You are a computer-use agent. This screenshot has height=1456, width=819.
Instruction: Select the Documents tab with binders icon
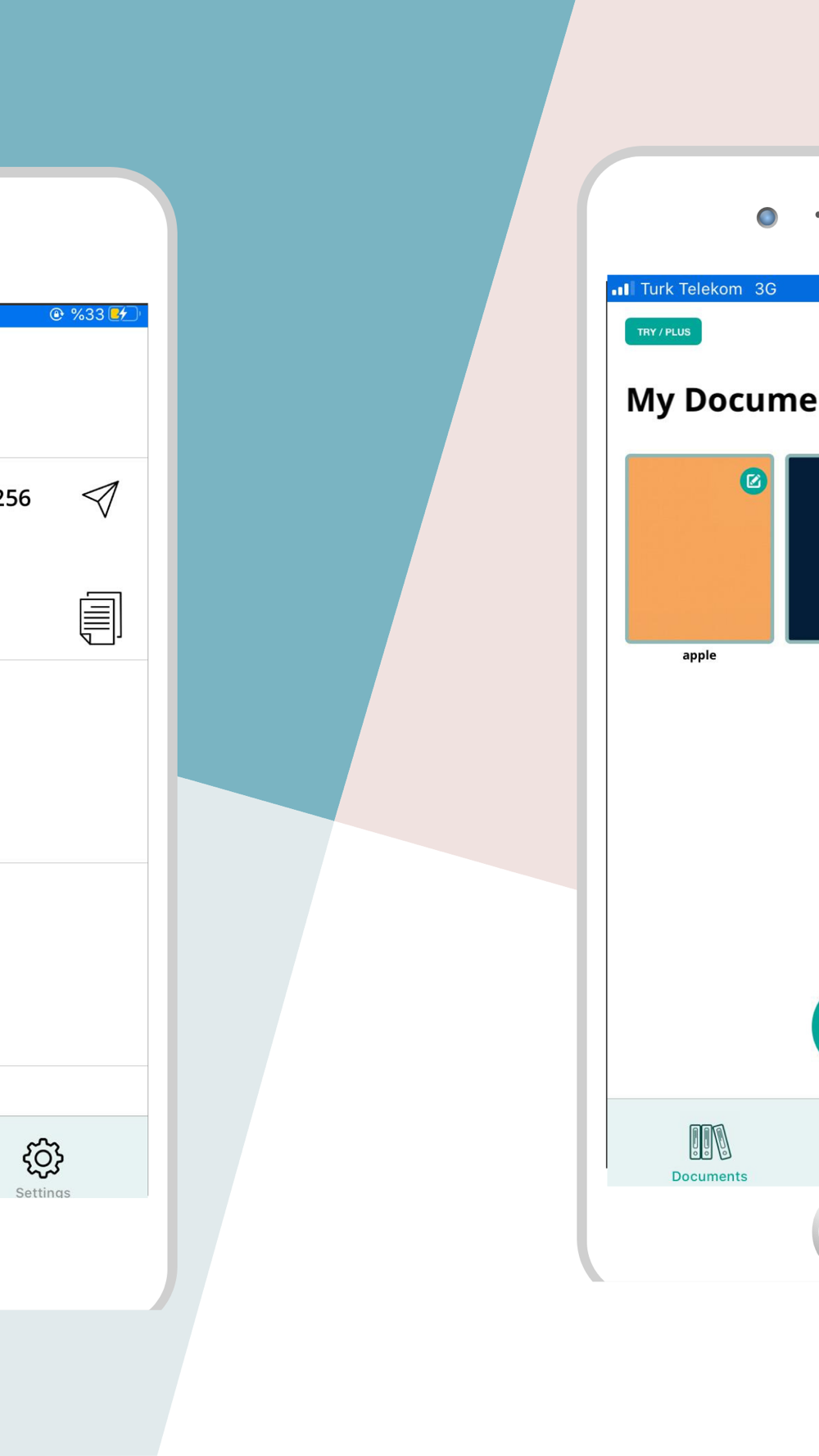709,1153
